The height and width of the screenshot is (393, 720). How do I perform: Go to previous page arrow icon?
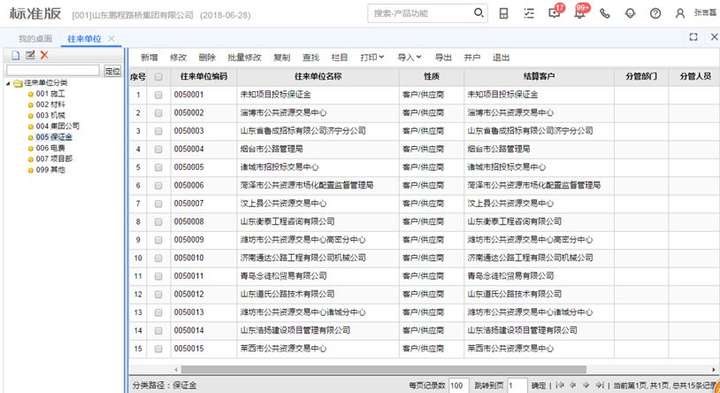coord(573,385)
